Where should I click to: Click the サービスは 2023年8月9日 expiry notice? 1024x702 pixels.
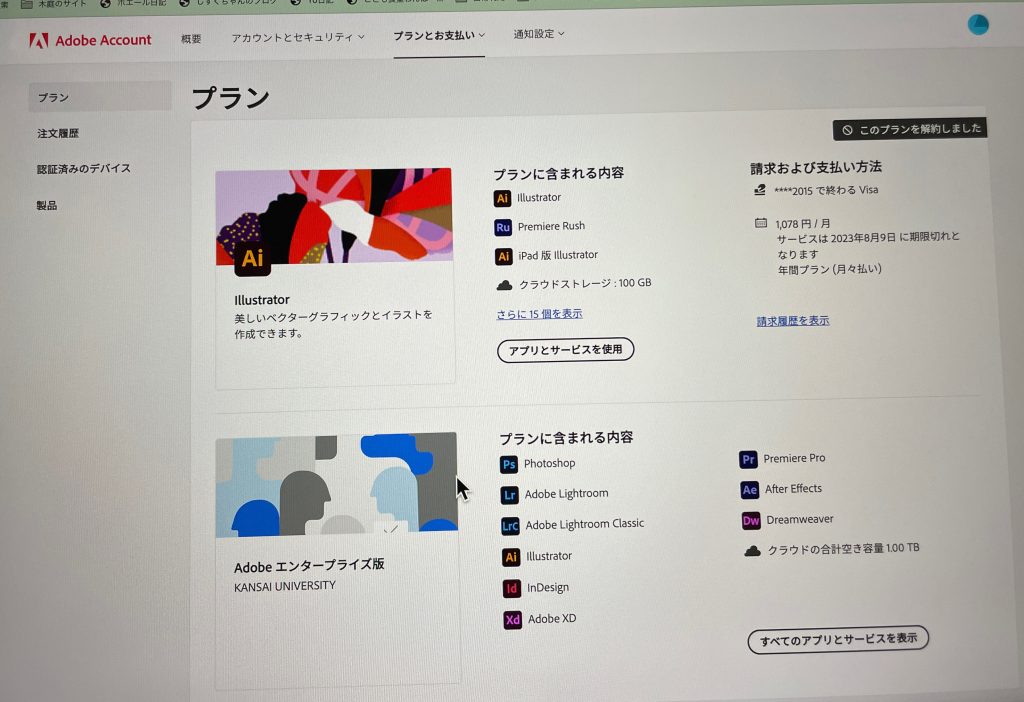[868, 246]
